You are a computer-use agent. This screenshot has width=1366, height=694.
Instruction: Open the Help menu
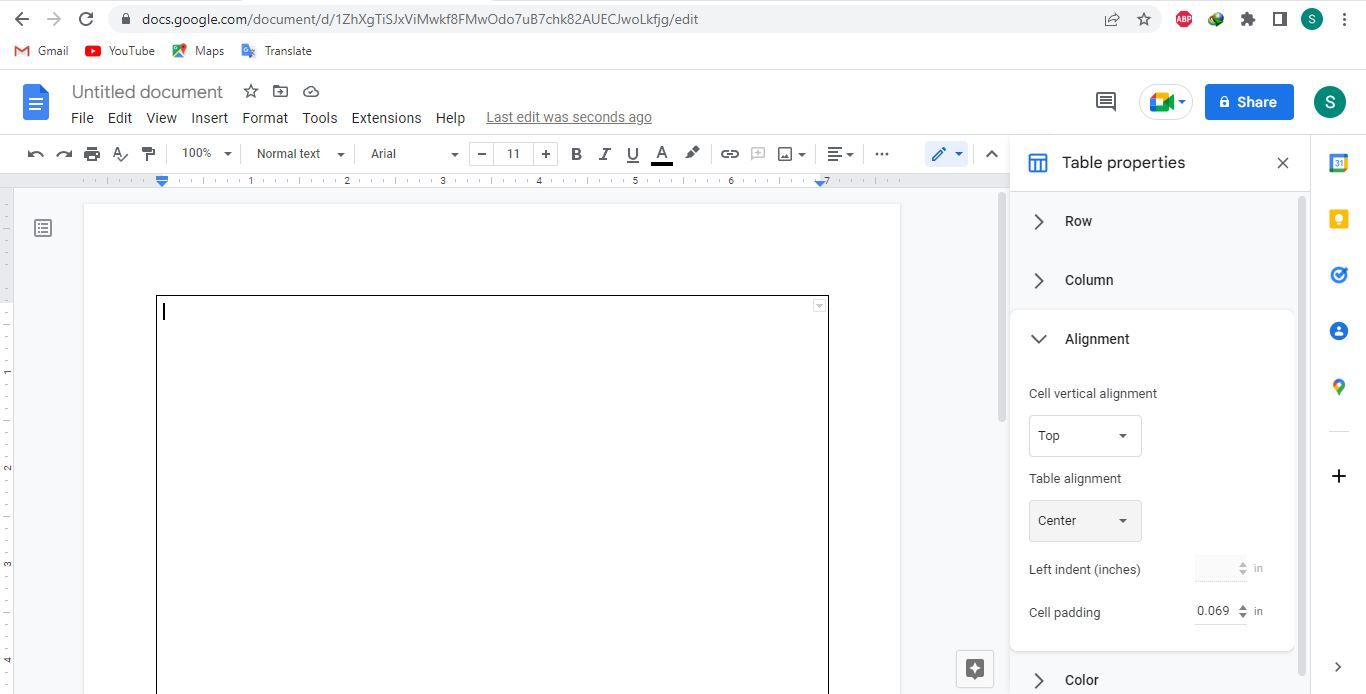pos(450,118)
